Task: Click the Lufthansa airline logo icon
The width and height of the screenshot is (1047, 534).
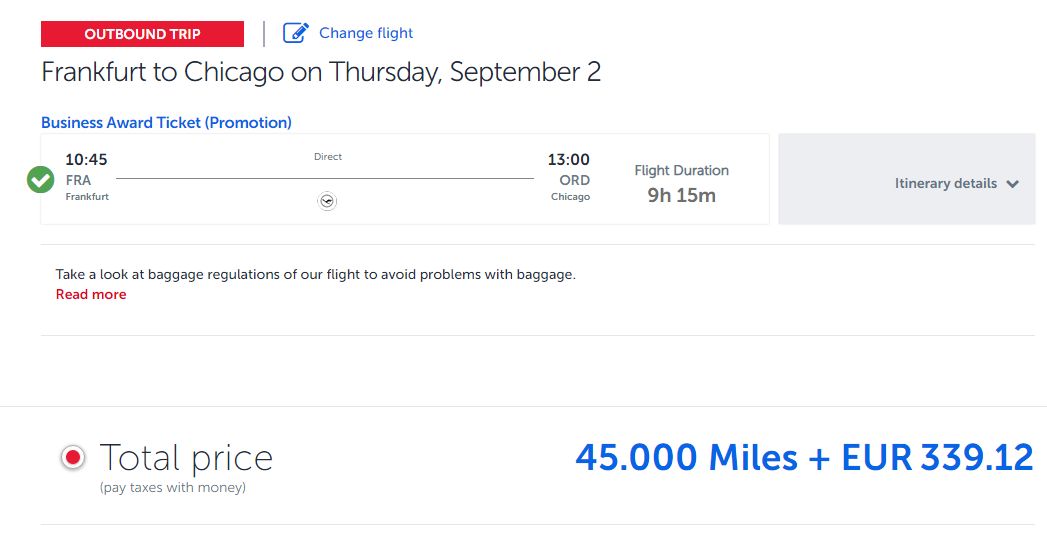Action: point(327,201)
